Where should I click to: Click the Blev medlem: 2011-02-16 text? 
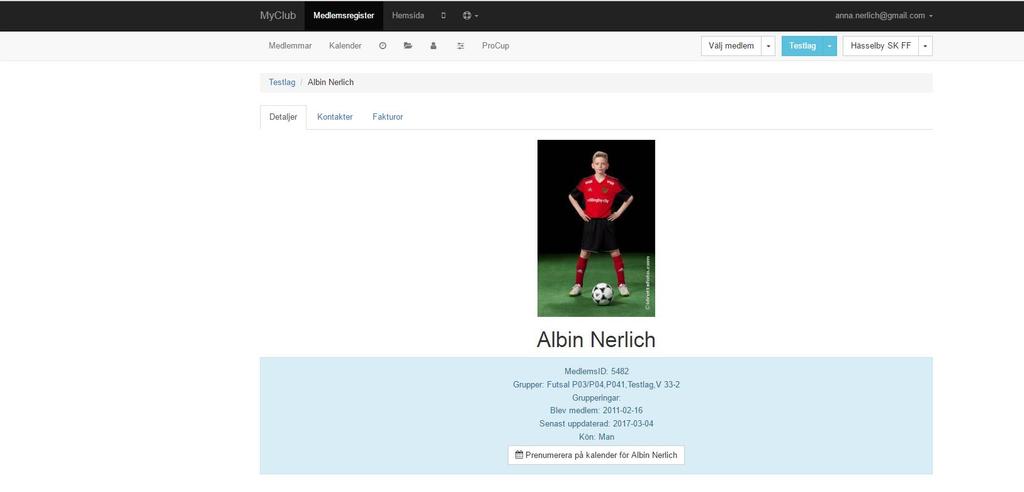coord(596,410)
